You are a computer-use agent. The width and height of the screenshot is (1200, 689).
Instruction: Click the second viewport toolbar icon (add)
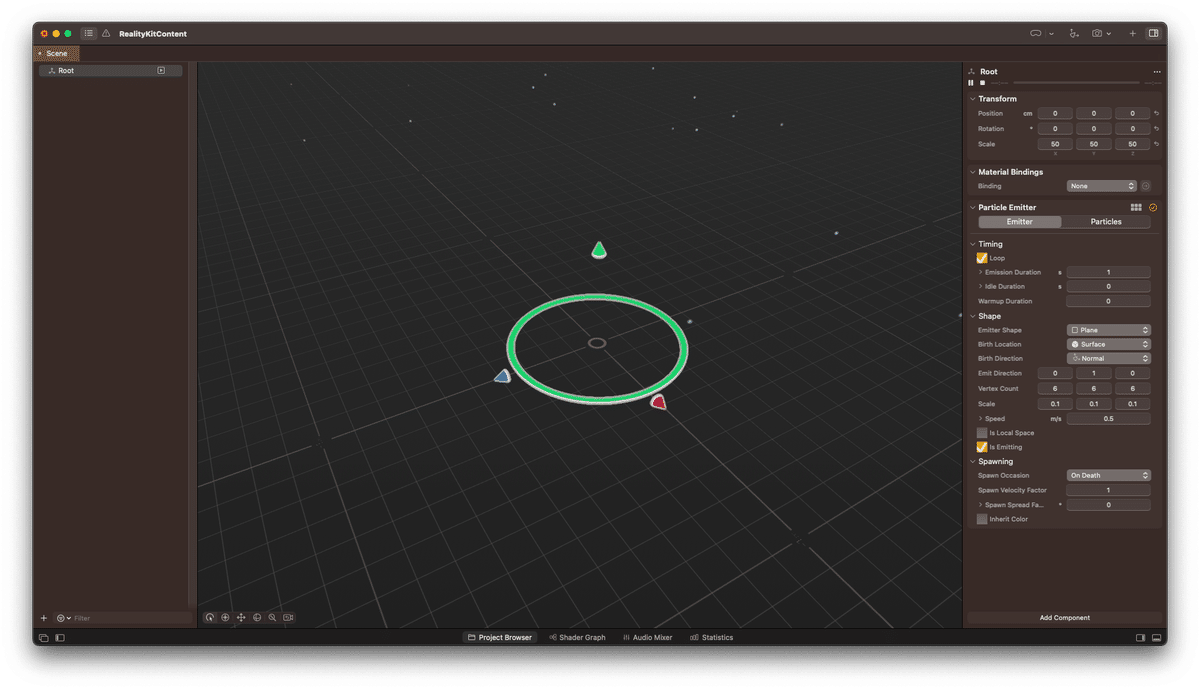pyautogui.click(x=225, y=618)
